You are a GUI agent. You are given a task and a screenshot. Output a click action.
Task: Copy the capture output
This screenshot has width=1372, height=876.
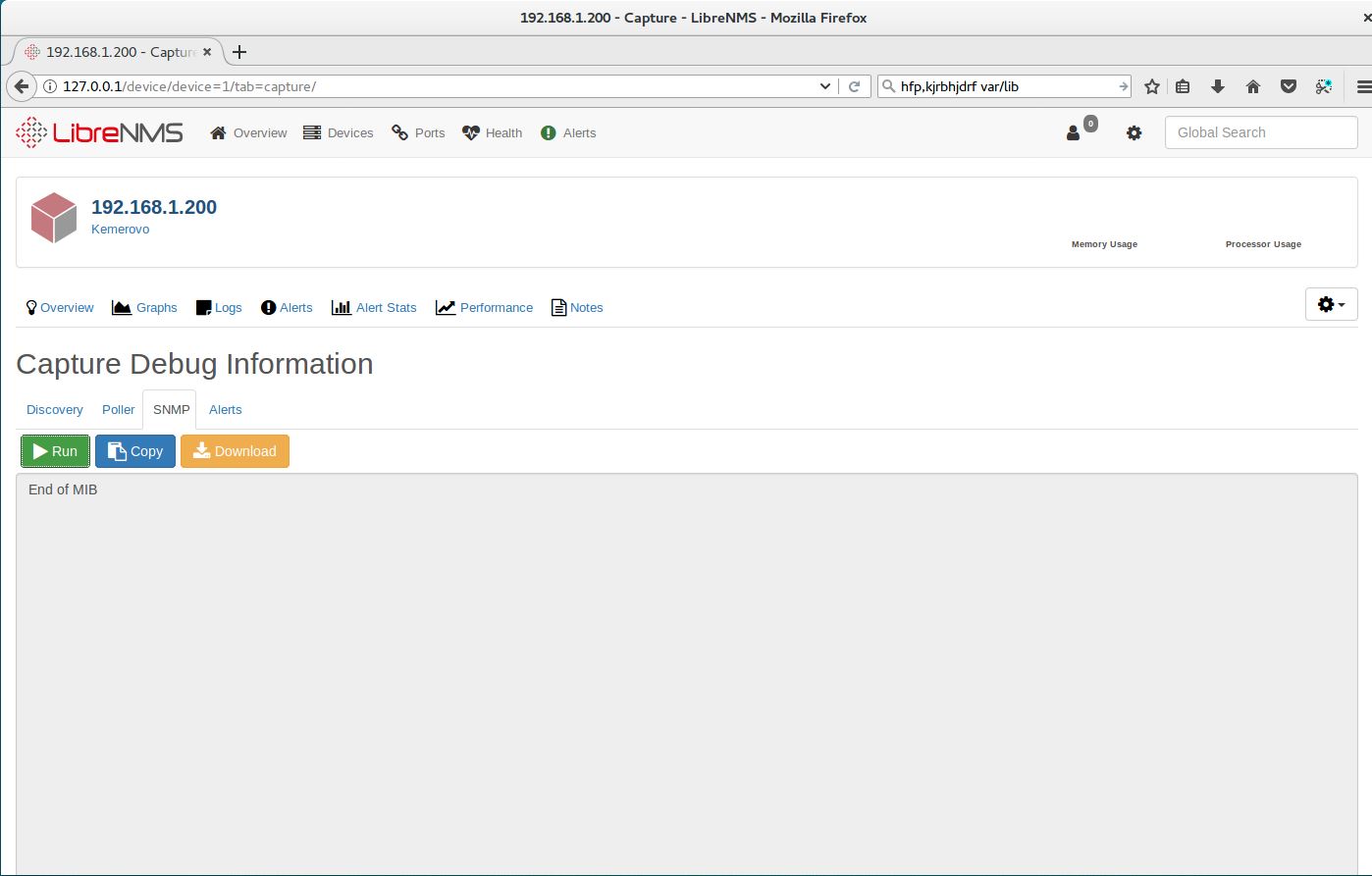pyautogui.click(x=134, y=451)
